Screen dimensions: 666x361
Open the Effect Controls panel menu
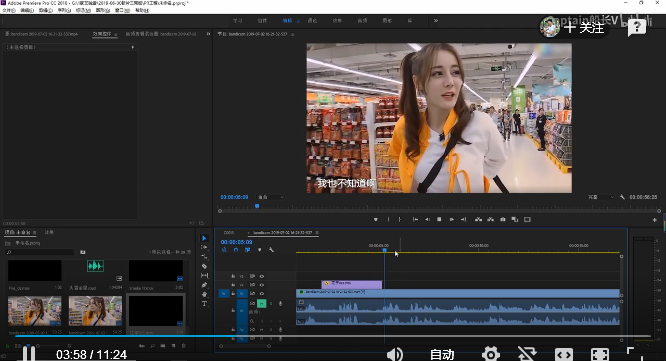116,34
